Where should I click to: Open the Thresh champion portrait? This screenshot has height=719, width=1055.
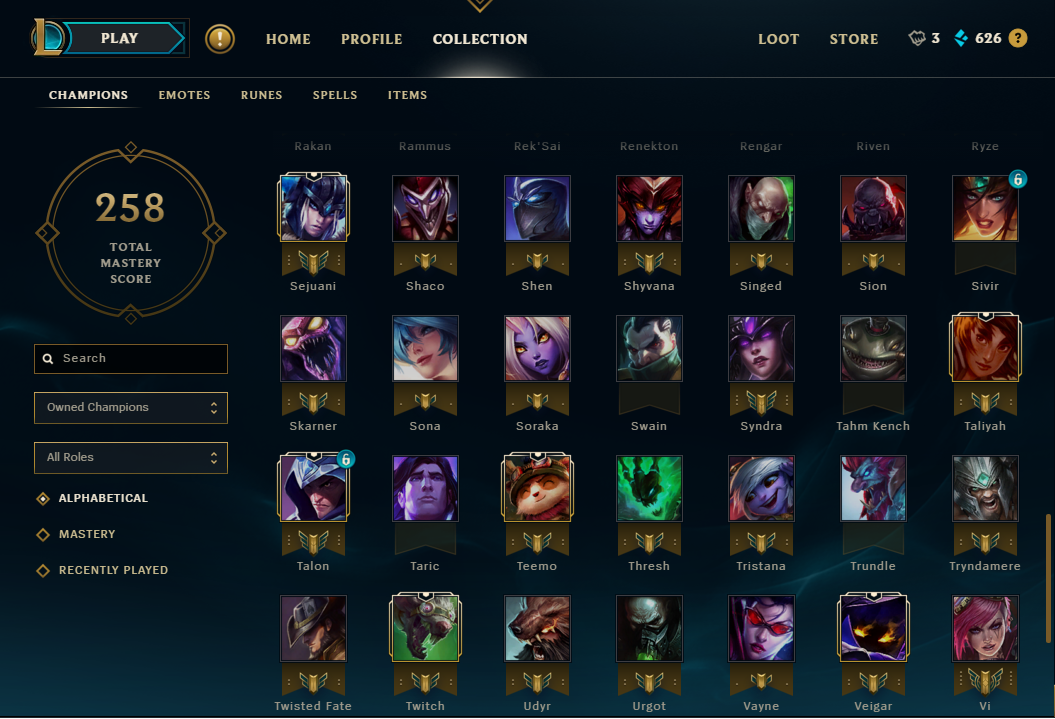pos(649,488)
